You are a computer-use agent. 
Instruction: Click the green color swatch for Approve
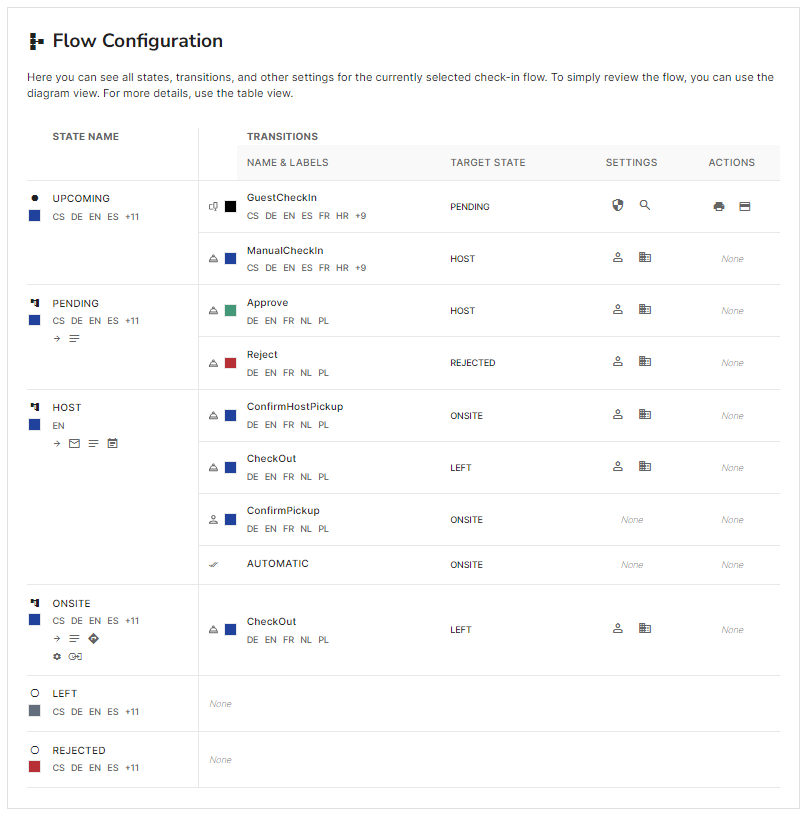pyautogui.click(x=230, y=311)
